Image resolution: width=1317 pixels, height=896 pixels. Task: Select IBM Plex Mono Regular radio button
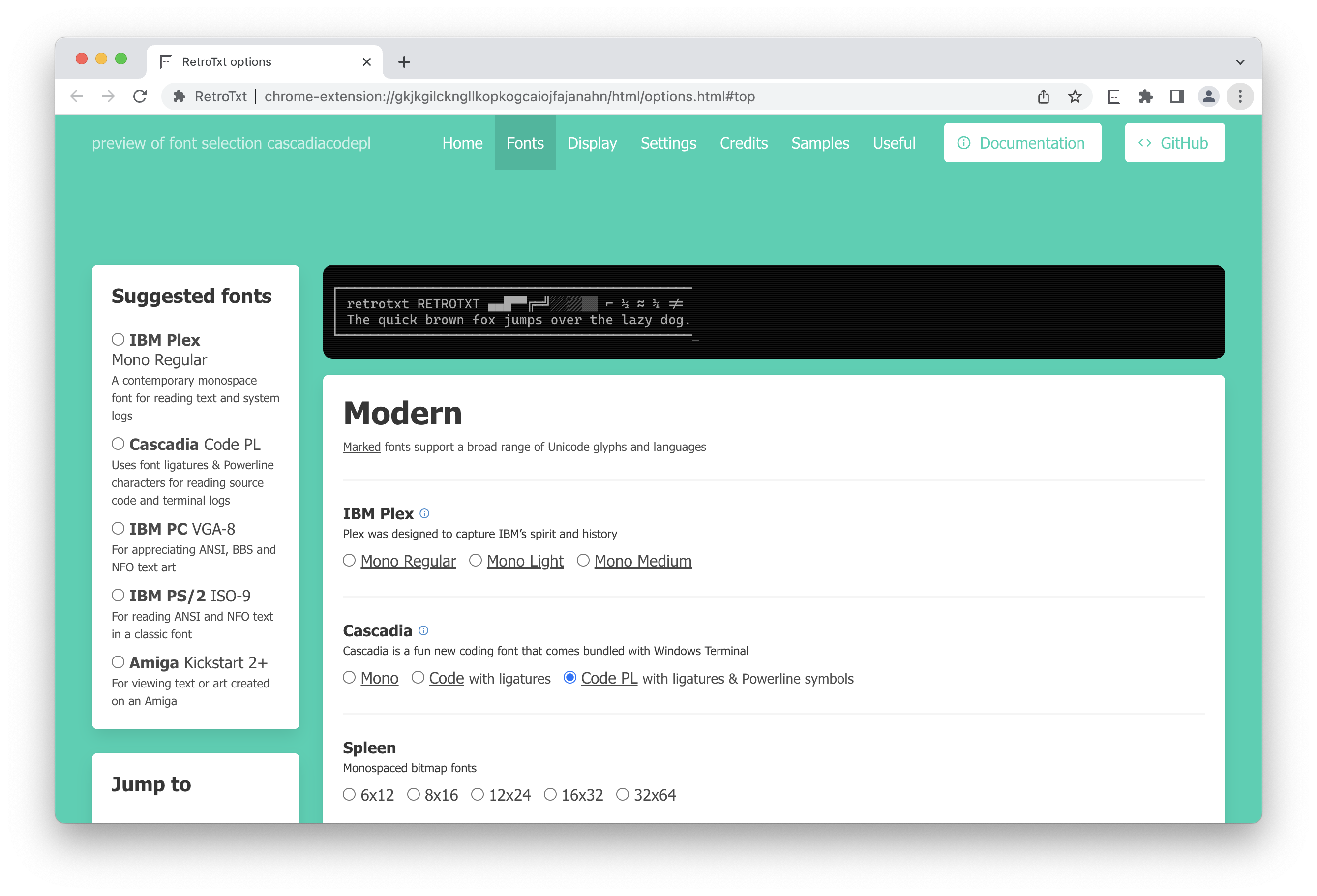coord(349,561)
